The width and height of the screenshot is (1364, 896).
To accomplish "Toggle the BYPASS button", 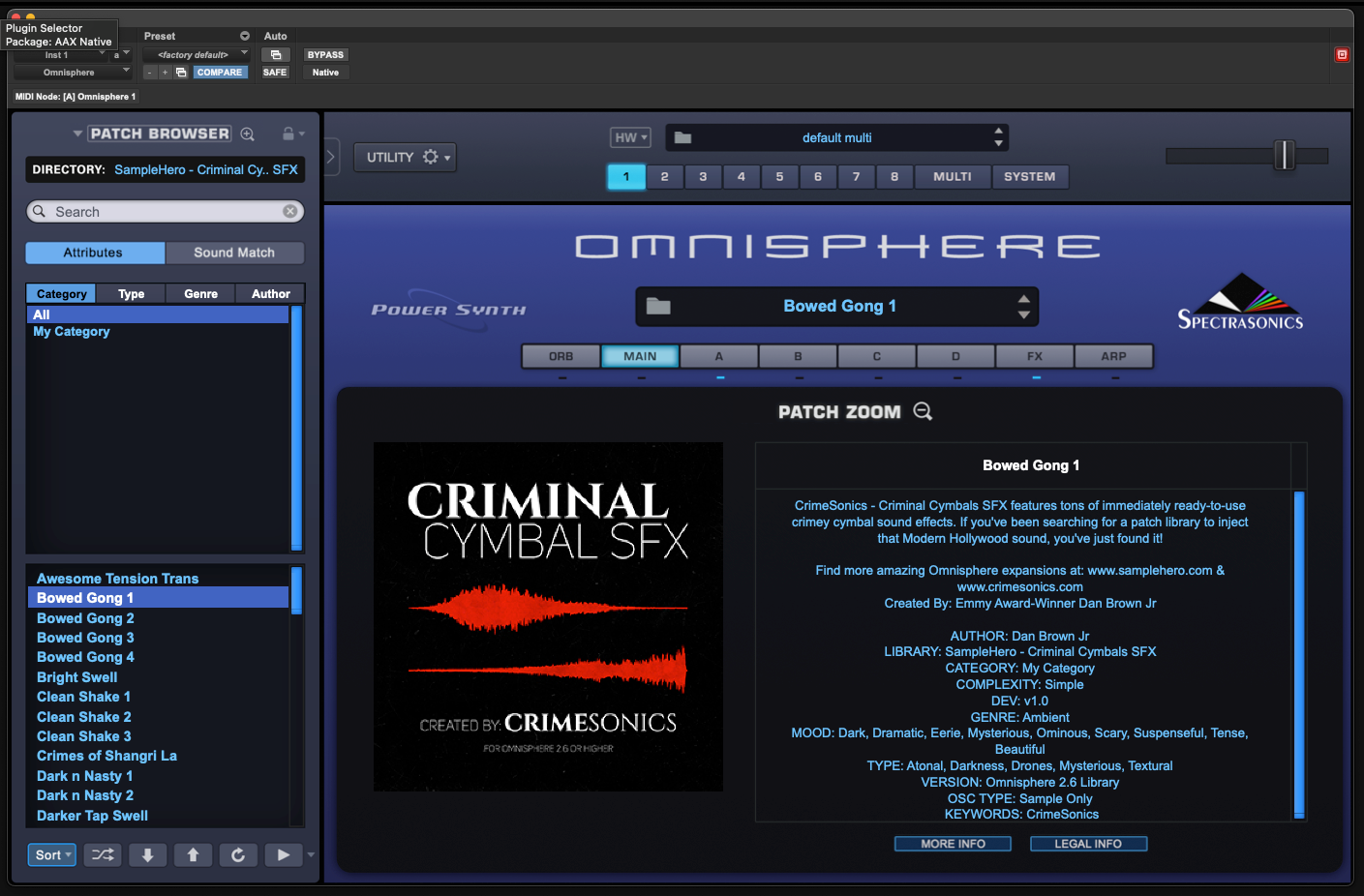I will click(x=325, y=55).
